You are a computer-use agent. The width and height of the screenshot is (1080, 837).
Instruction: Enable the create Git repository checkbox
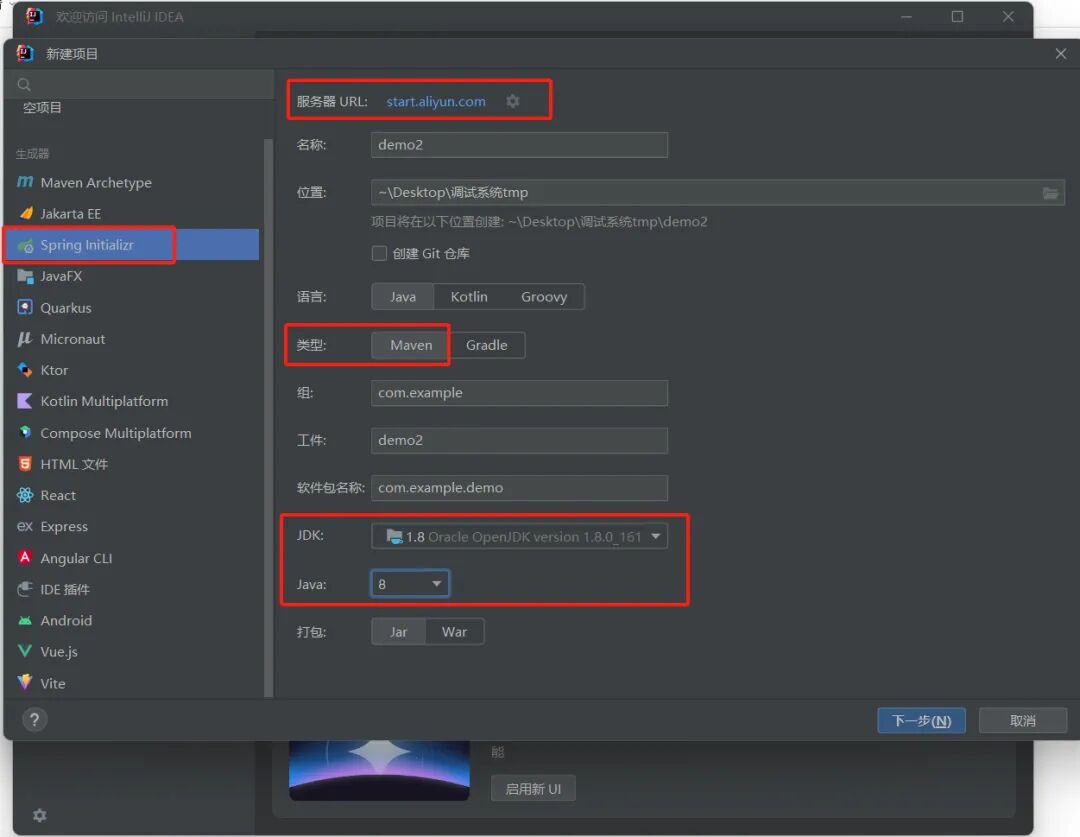pos(379,254)
